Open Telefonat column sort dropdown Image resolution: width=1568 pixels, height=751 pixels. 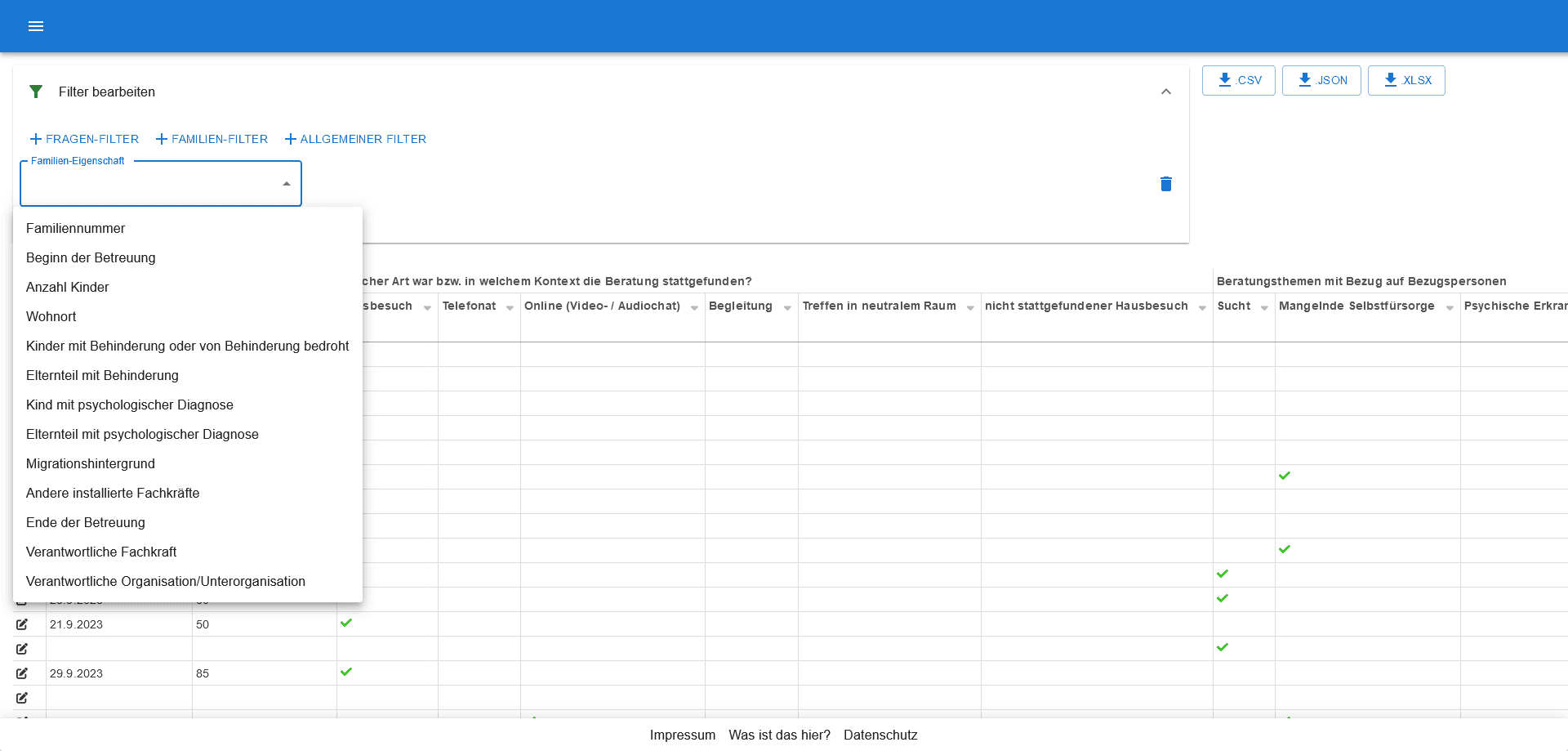pos(510,308)
